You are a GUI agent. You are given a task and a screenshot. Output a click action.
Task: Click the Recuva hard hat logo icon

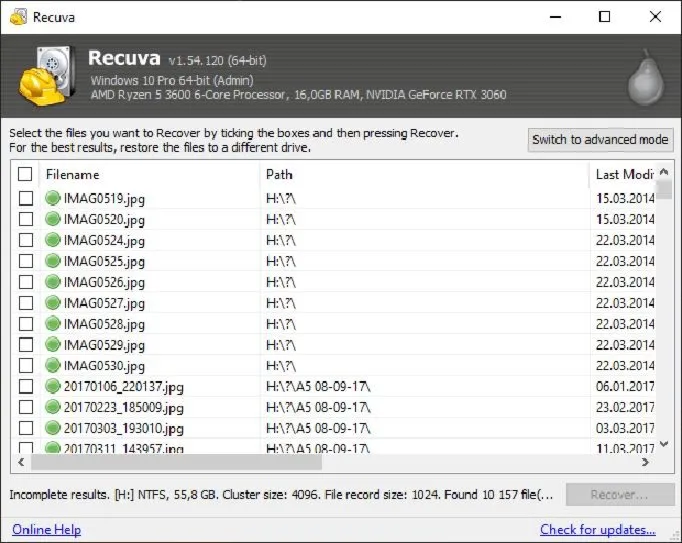[46, 75]
